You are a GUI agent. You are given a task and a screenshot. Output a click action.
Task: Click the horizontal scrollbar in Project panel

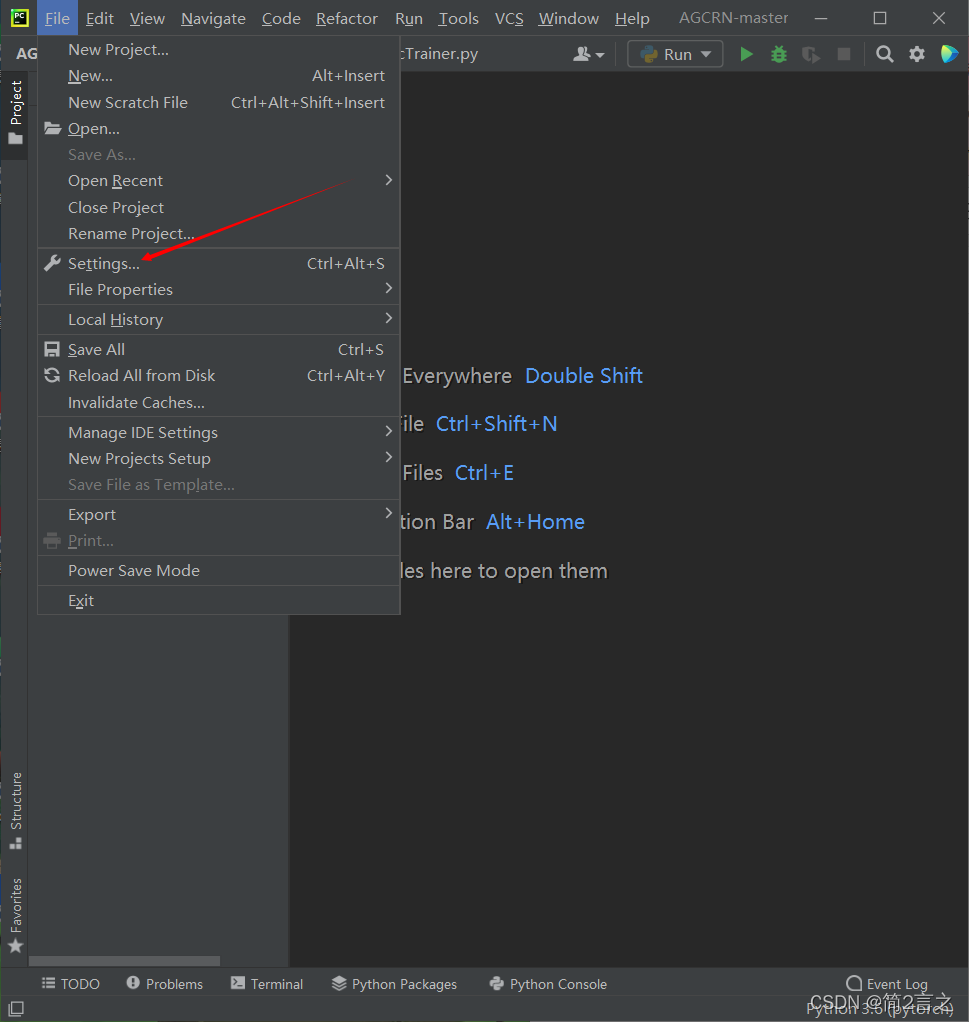coord(124,961)
